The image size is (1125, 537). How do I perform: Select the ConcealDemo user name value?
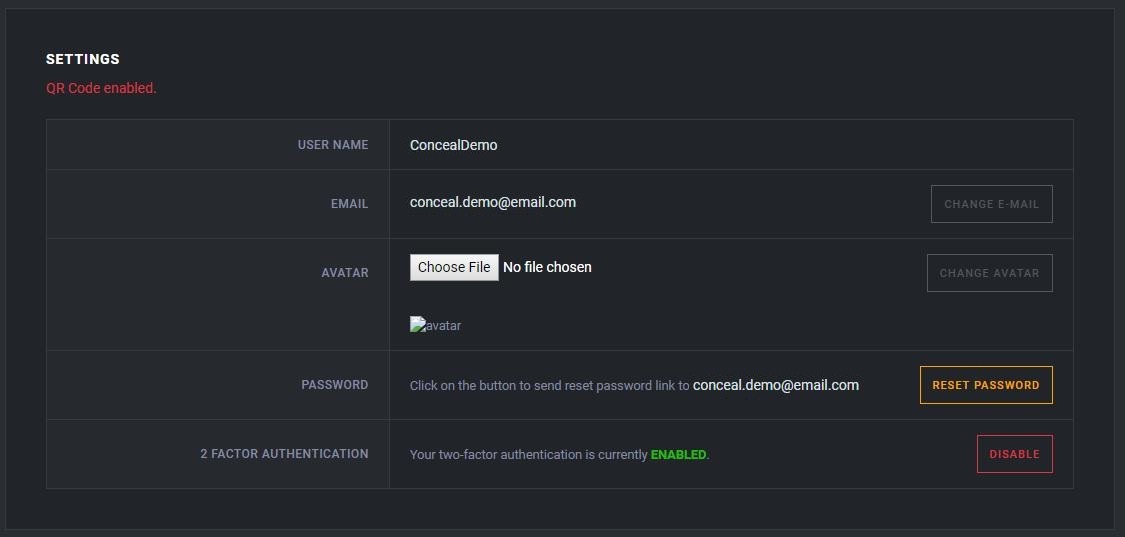coord(453,145)
